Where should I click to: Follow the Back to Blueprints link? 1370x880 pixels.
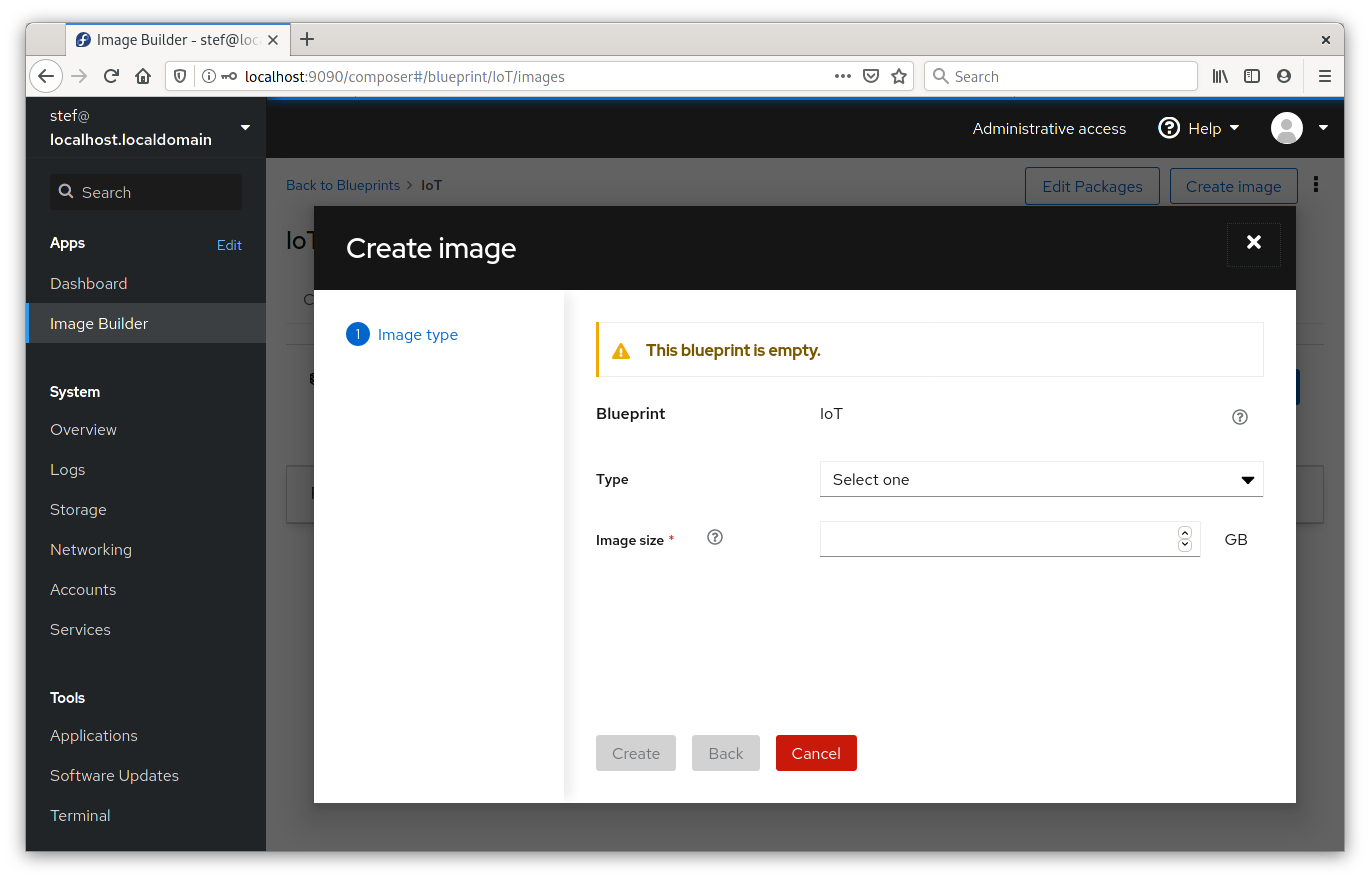click(x=343, y=185)
